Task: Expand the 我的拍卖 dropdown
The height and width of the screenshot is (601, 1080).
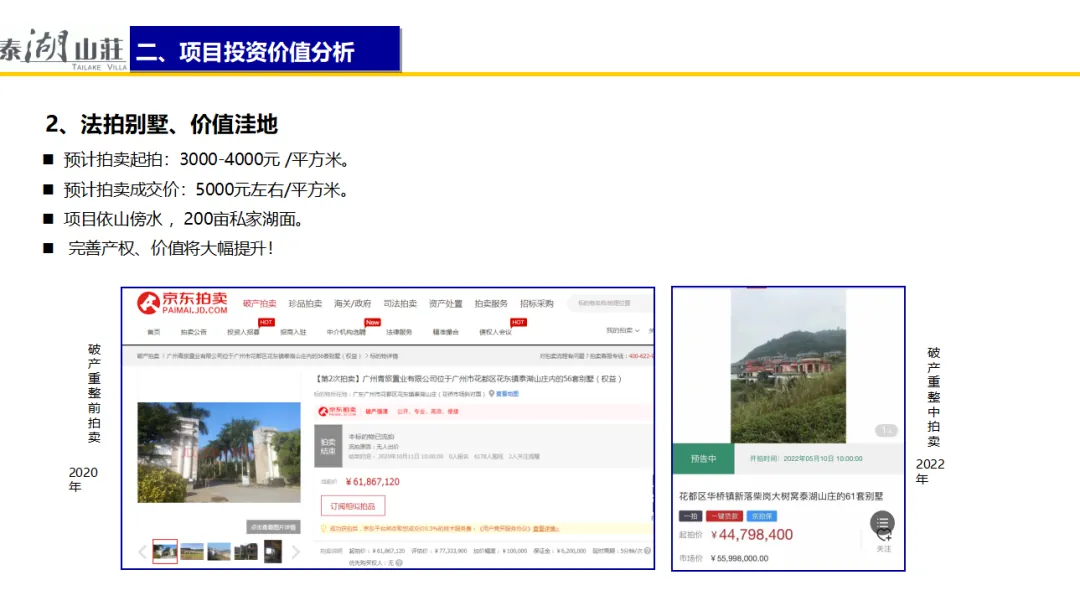Action: 623,330
